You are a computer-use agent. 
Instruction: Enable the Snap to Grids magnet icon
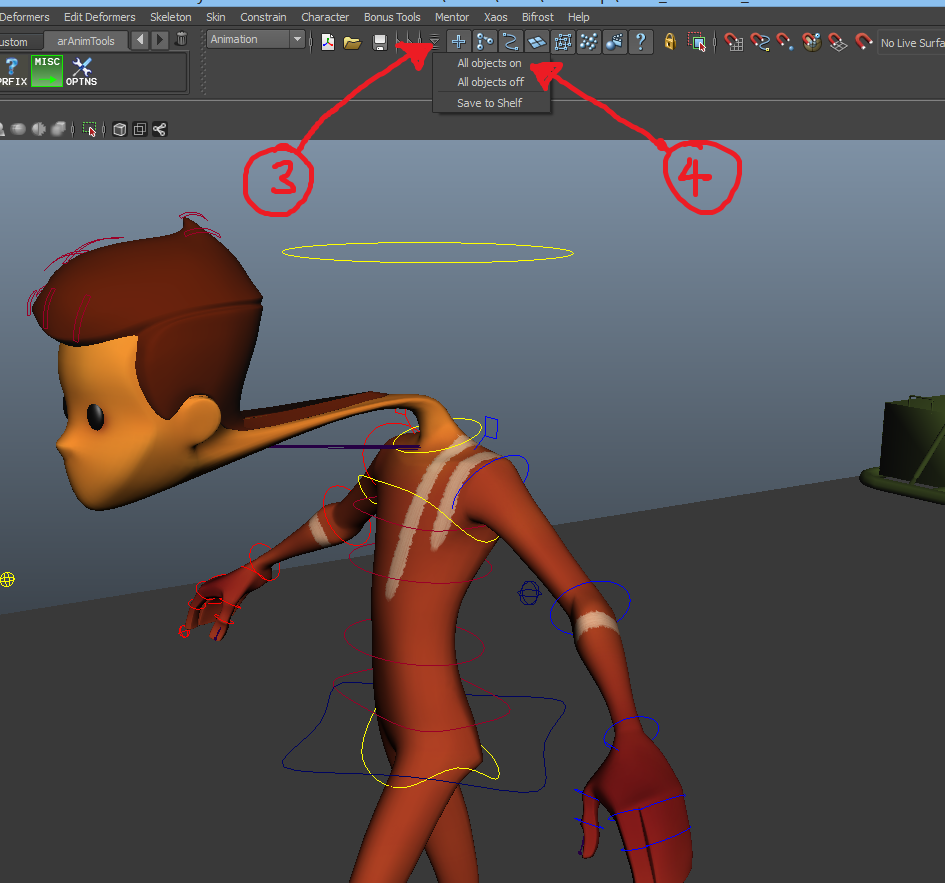coord(733,42)
